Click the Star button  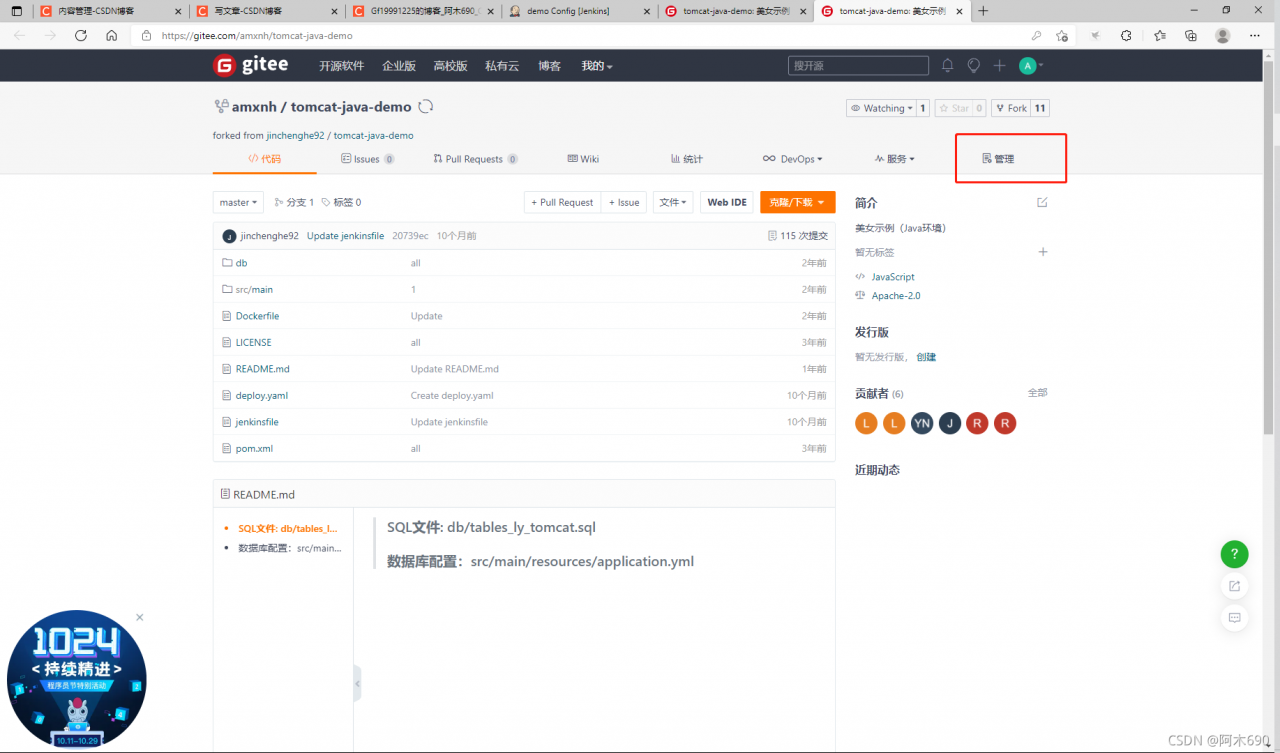pos(954,108)
